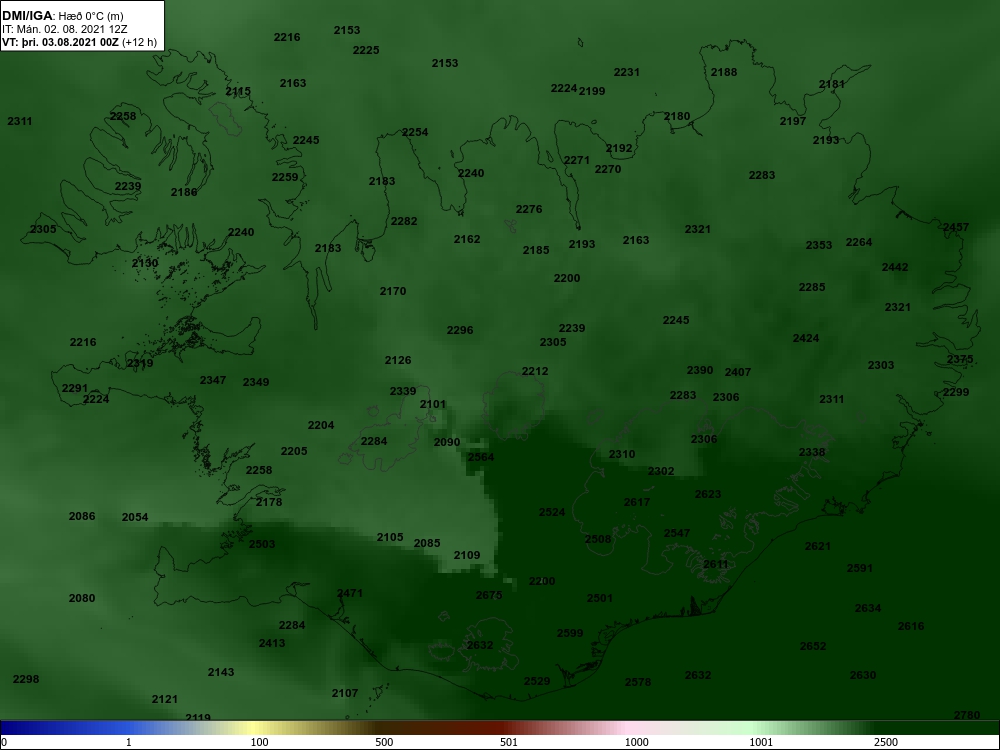Click the colour scale label '500'
1000x750 pixels.
click(384, 742)
